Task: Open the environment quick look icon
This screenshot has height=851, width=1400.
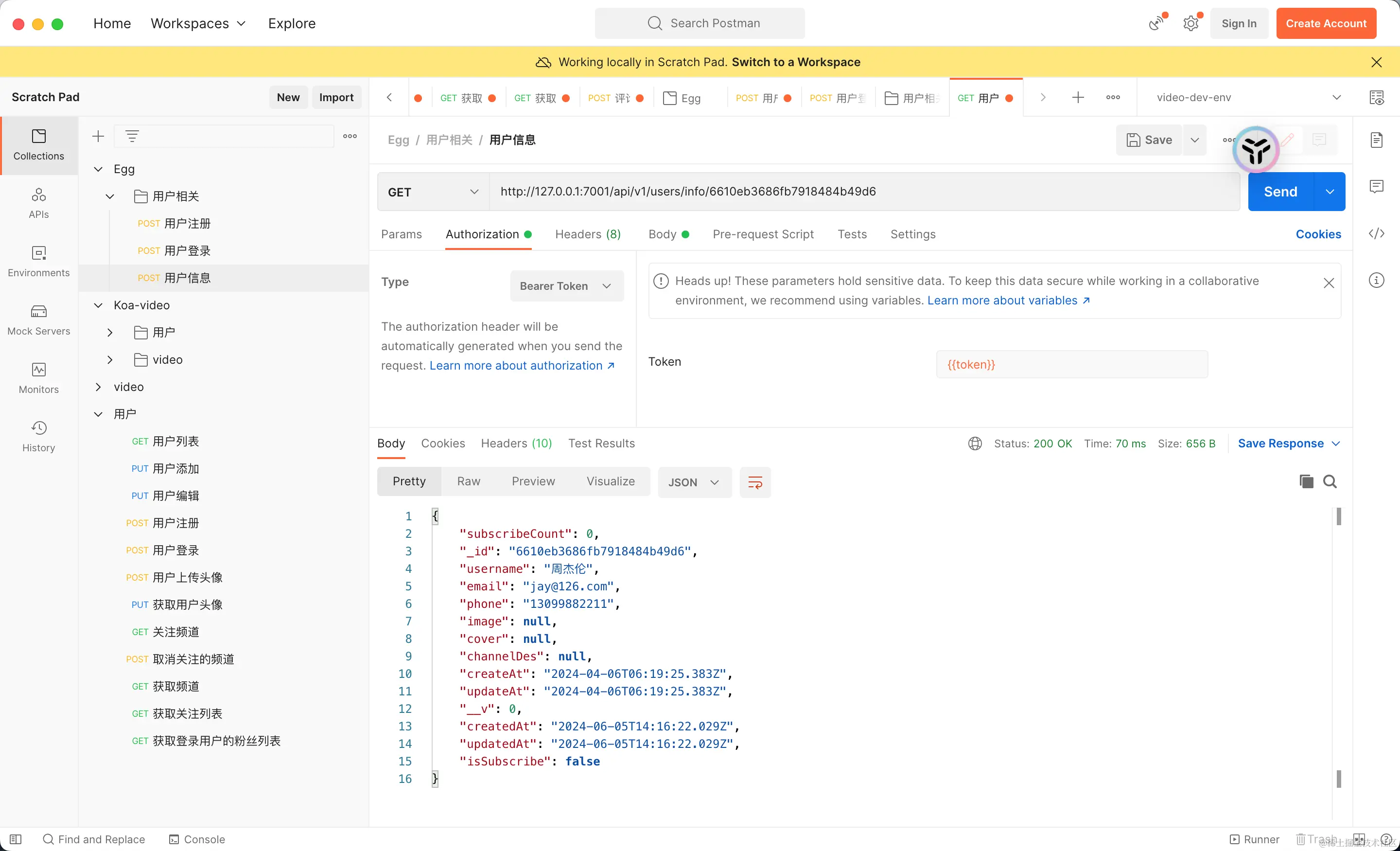Action: point(1376,97)
